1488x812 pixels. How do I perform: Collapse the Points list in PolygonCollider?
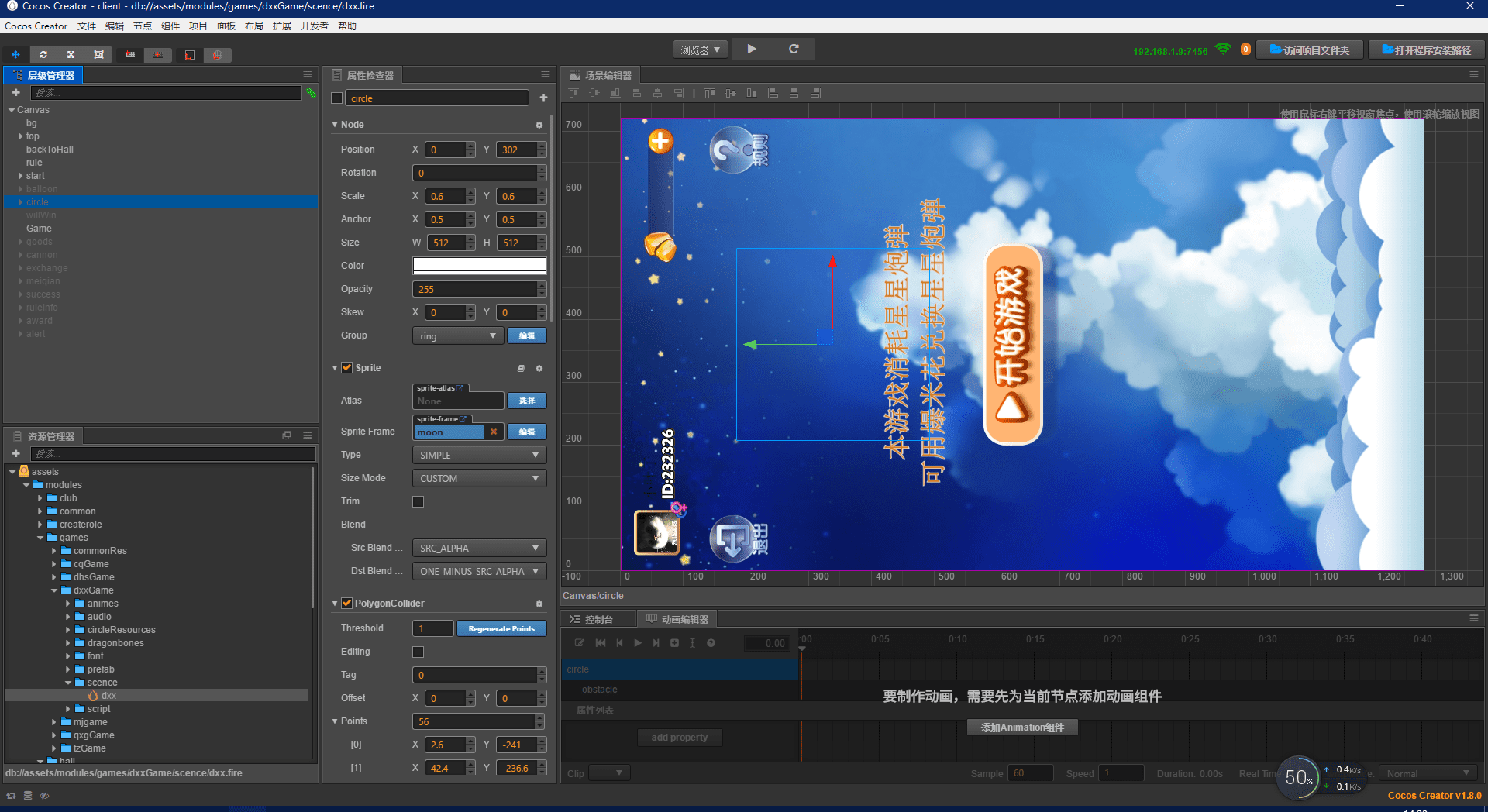coord(335,721)
